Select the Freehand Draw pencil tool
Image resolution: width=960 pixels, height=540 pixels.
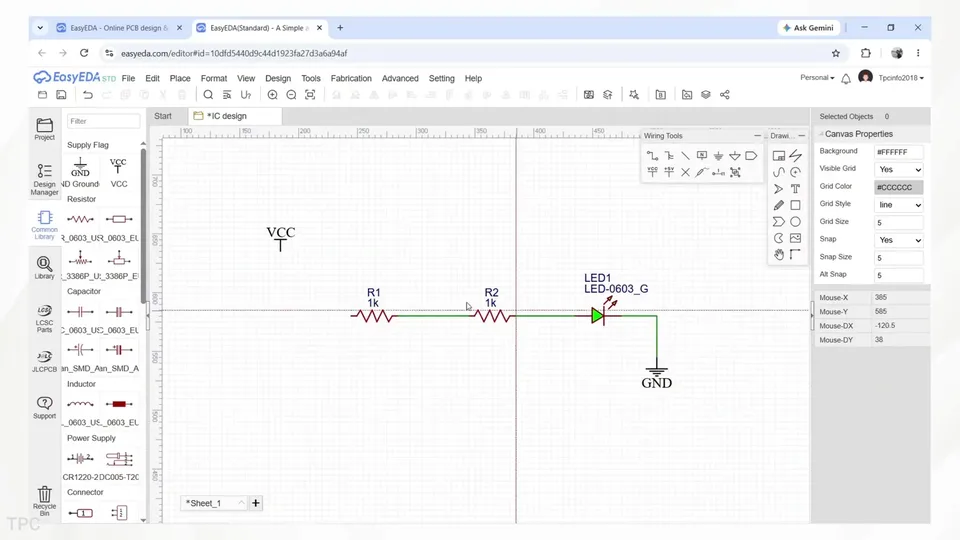click(778, 205)
